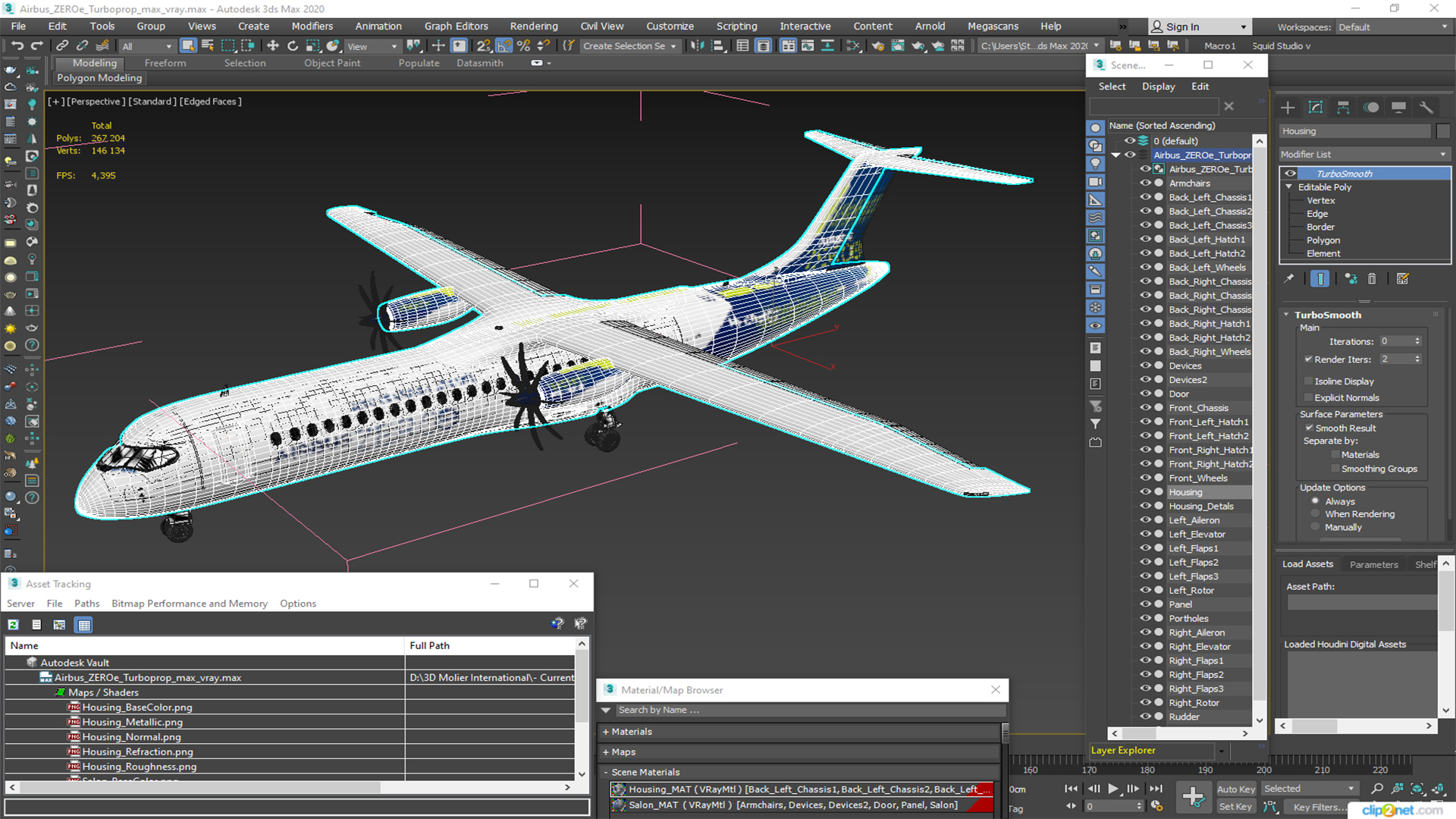Image resolution: width=1456 pixels, height=819 pixels.
Task: Activate Select and Move tool
Action: (x=273, y=45)
